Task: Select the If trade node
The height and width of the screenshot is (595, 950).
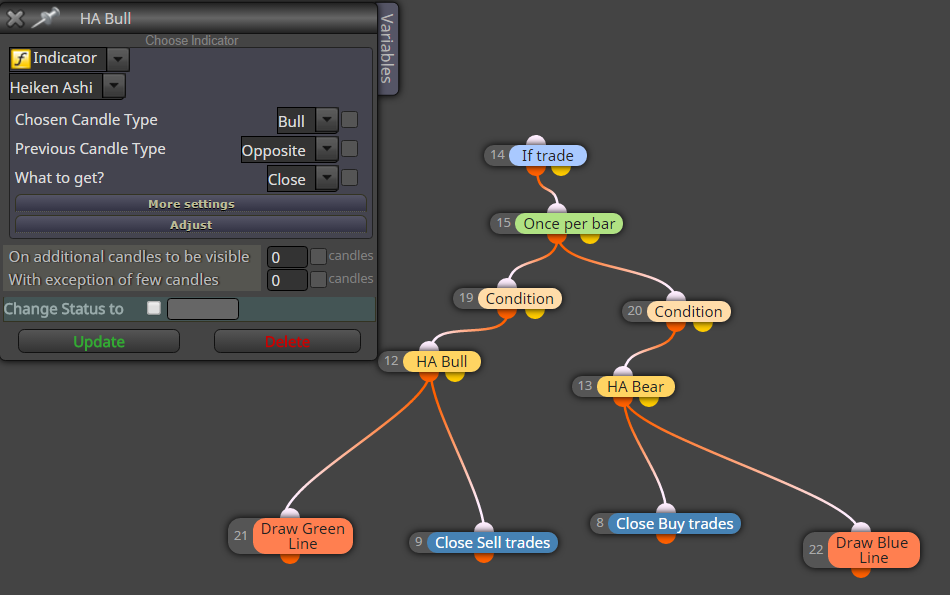Action: 548,156
